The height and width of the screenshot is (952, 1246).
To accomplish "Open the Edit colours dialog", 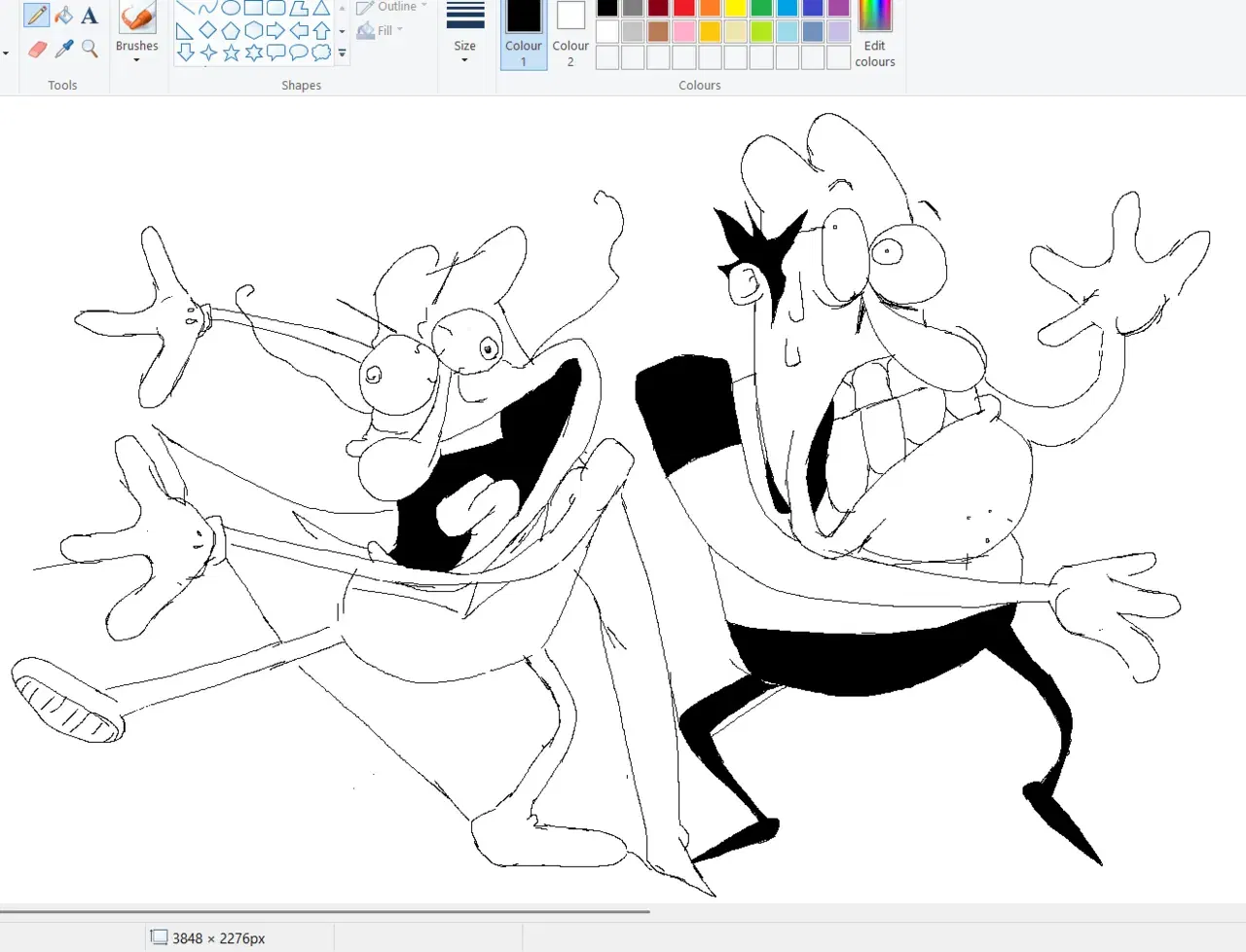I will click(875, 34).
